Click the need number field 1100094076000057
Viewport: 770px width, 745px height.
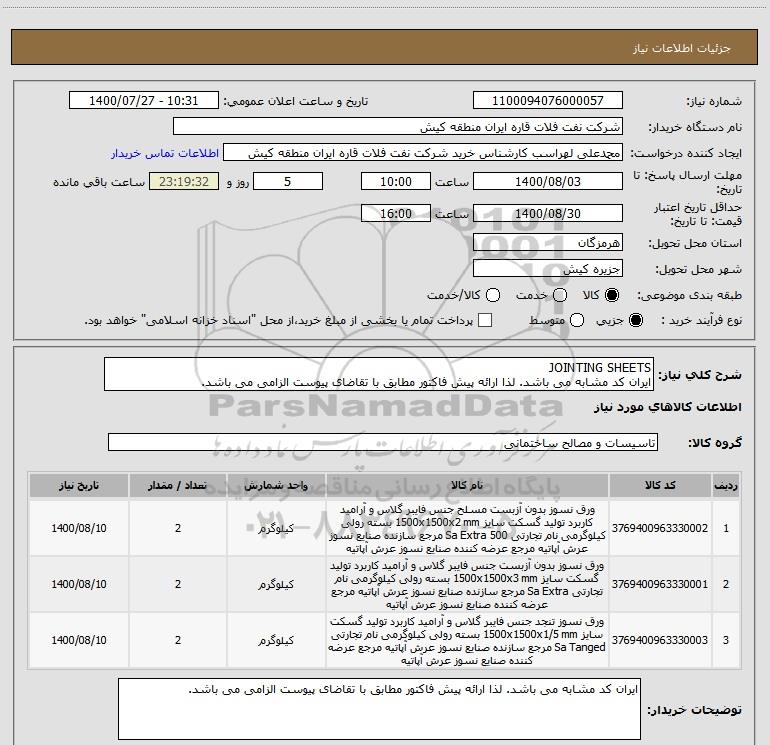[x=548, y=101]
